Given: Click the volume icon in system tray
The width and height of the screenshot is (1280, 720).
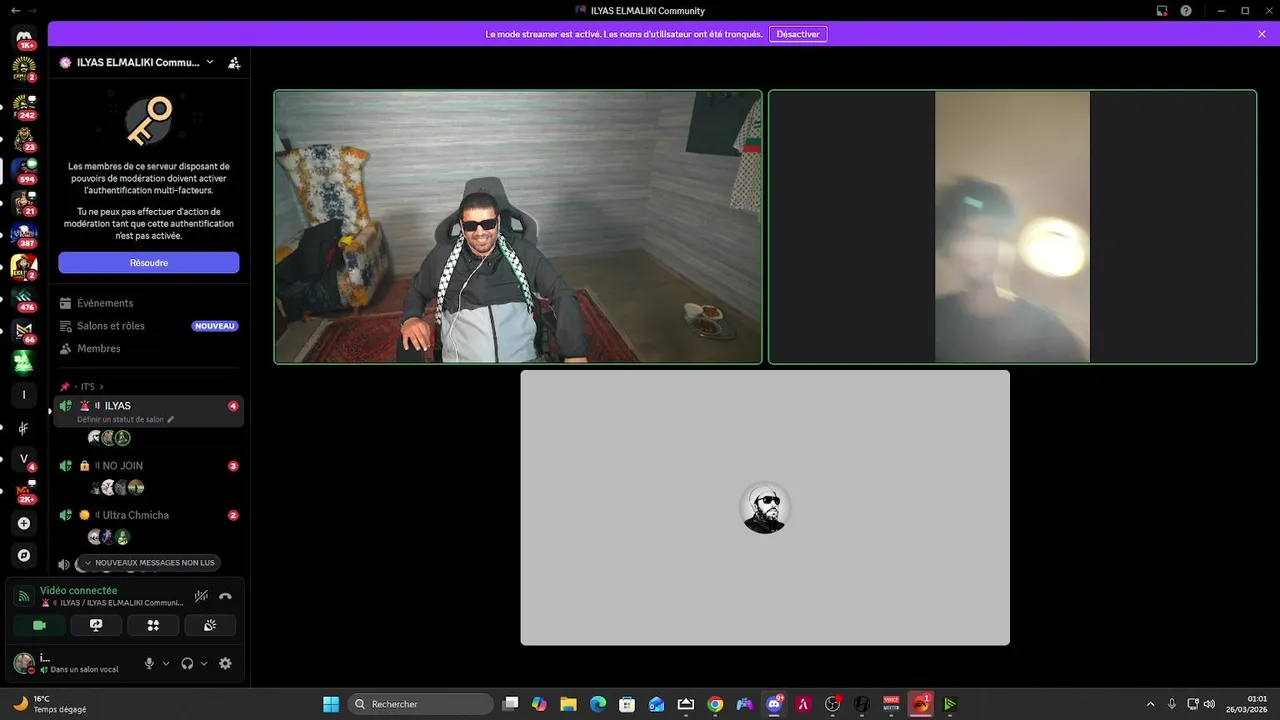Looking at the screenshot, I should click(x=1210, y=704).
